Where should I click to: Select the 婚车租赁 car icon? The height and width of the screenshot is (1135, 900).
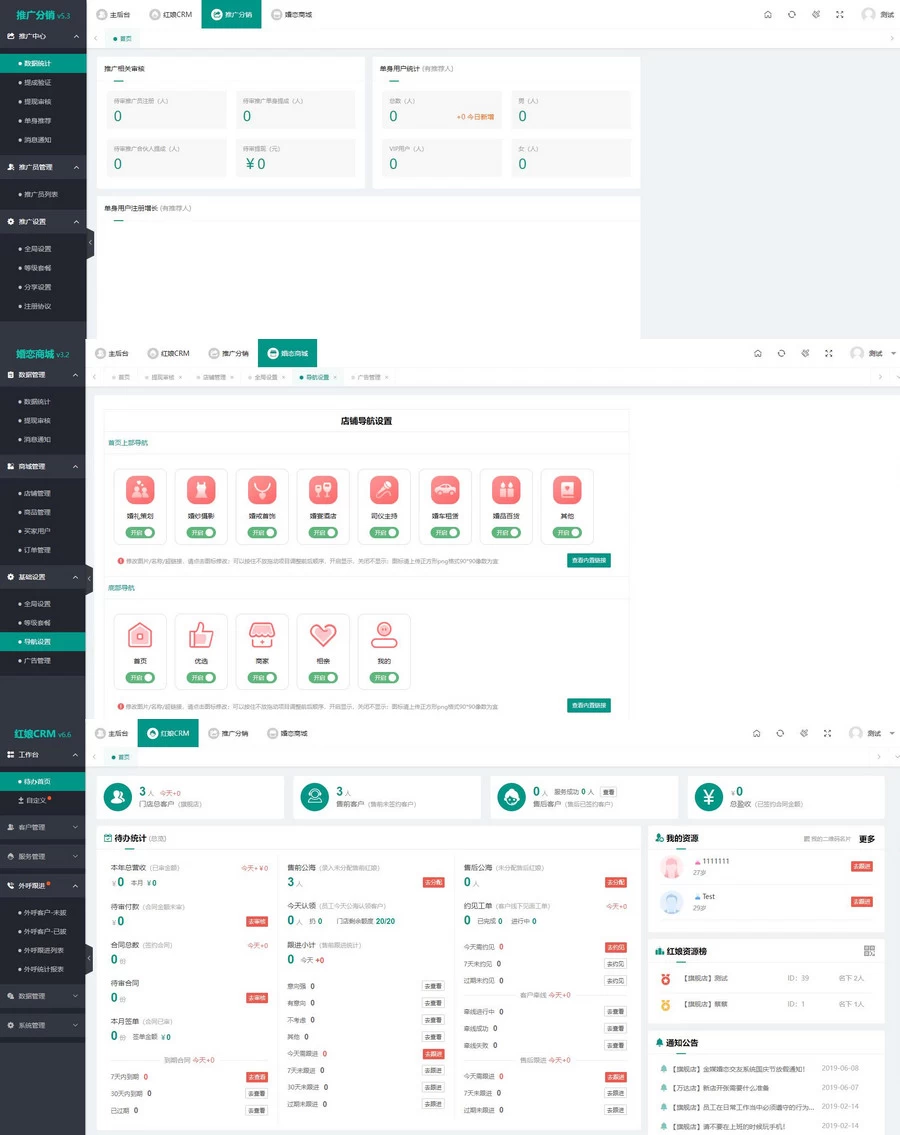click(x=445, y=490)
